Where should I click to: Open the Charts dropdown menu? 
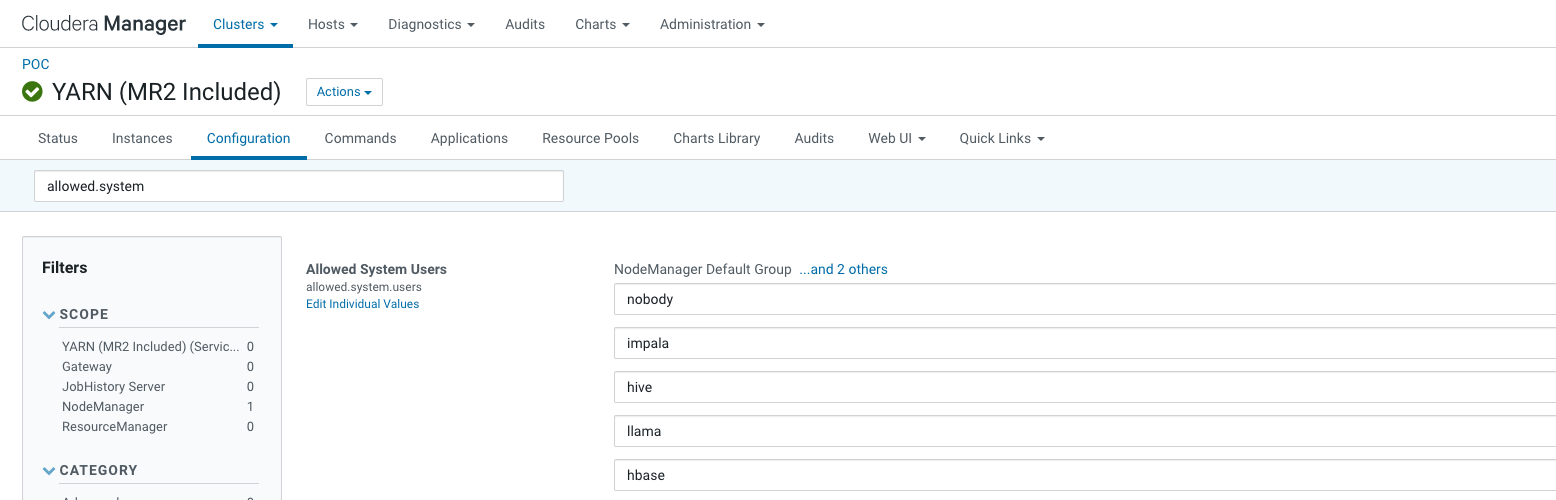[x=602, y=24]
